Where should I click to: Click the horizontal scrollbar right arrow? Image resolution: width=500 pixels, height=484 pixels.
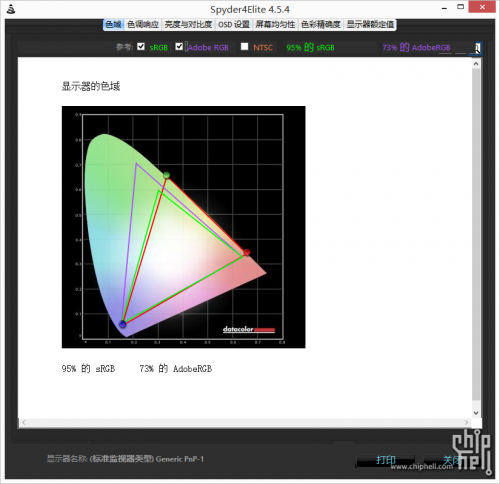(466, 423)
